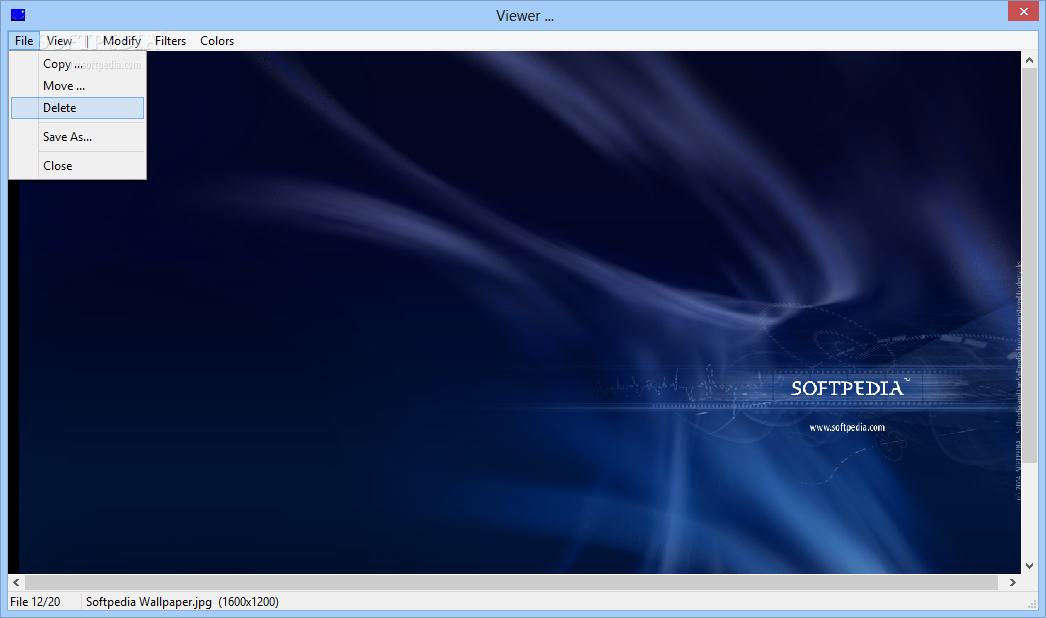Open the Filters menu
The image size is (1046, 618).
[x=170, y=41]
